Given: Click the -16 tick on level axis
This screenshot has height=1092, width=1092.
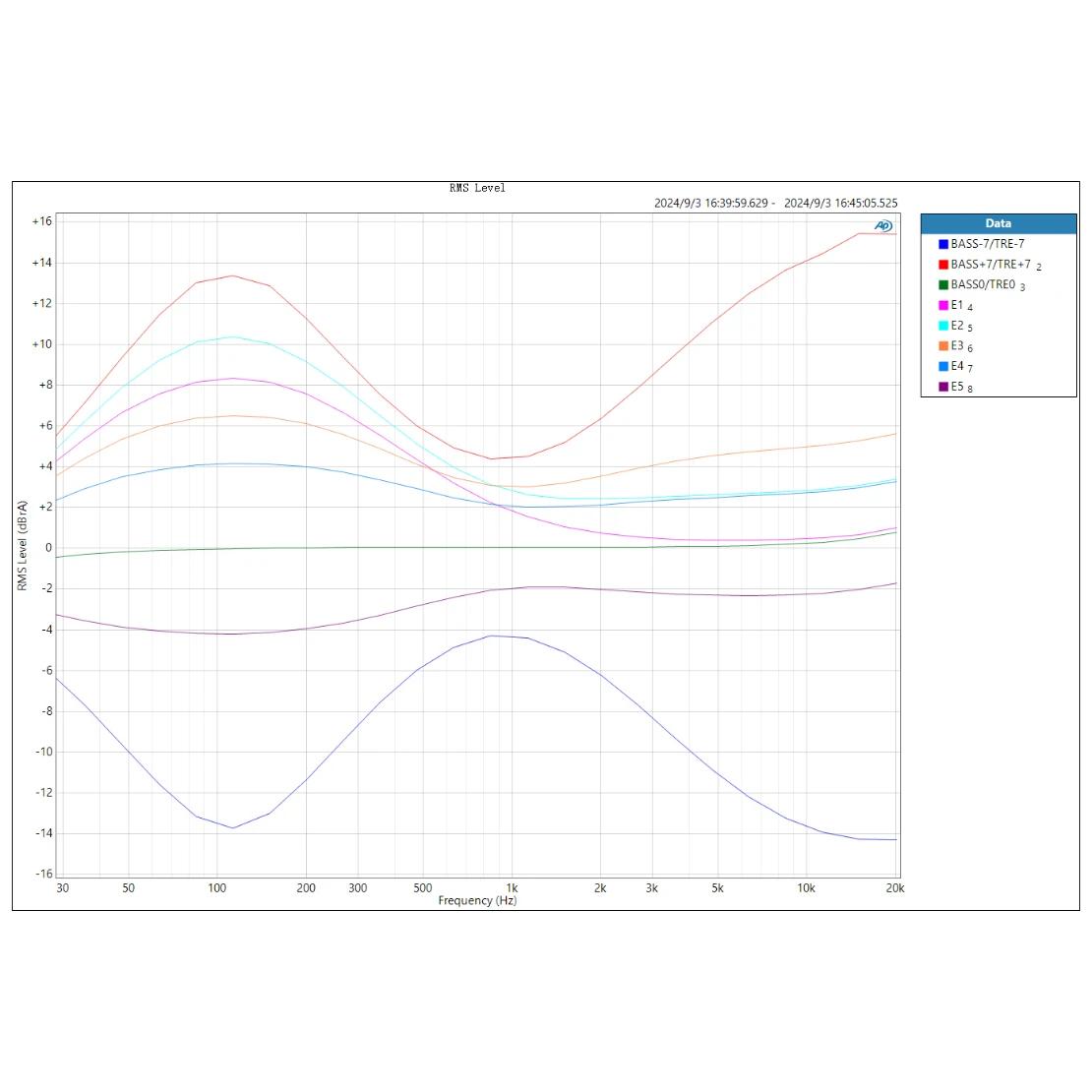Looking at the screenshot, I should coord(41,874).
